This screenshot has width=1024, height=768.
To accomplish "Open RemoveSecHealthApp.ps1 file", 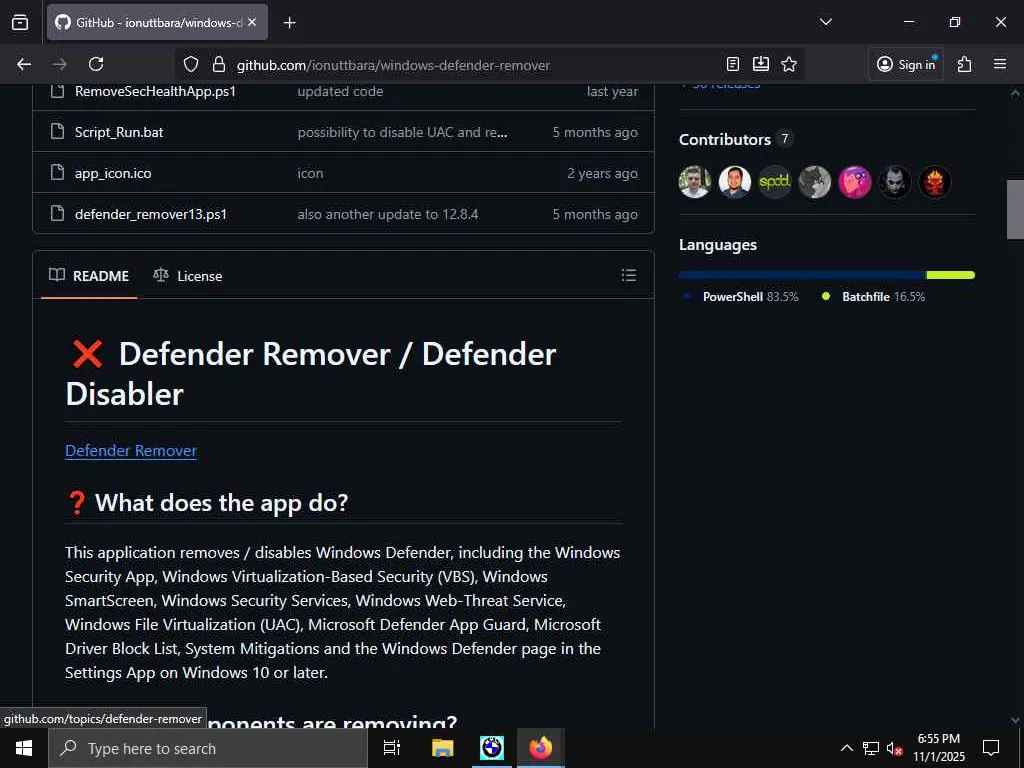I will point(155,91).
